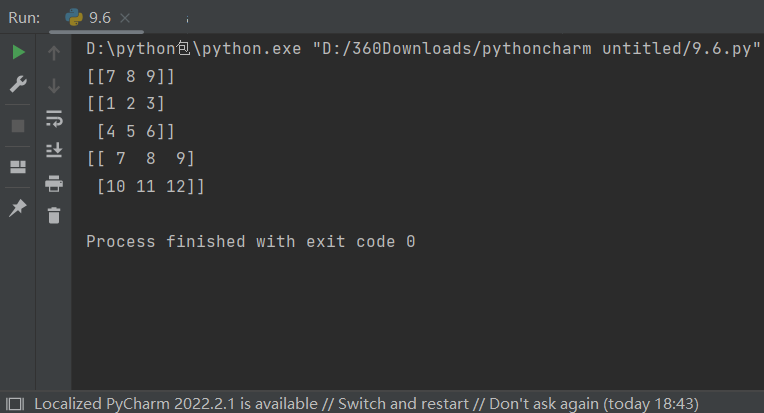Open the 9.6.py file path link
The height and width of the screenshot is (413, 764).
tap(538, 49)
